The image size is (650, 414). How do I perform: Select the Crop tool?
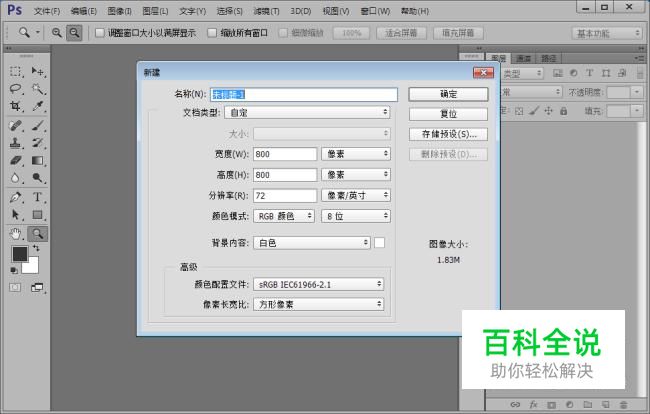tap(16, 106)
